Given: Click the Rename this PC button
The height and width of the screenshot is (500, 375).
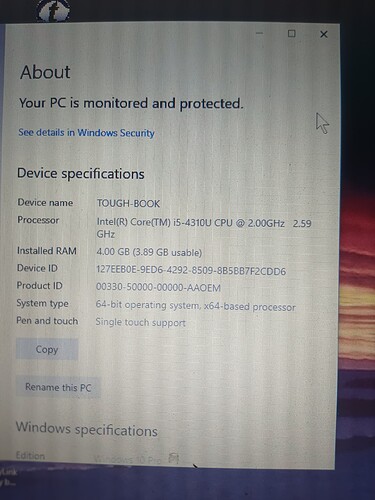Looking at the screenshot, I should point(58,387).
